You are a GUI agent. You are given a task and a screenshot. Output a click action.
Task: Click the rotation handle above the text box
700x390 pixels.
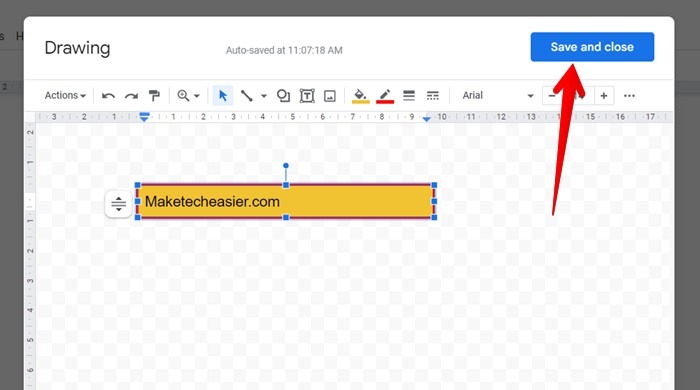tap(286, 166)
